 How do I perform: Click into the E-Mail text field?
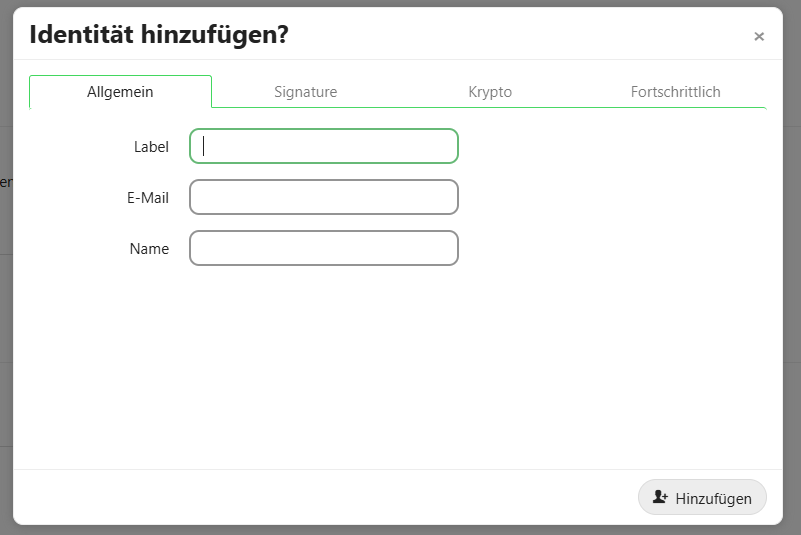324,197
